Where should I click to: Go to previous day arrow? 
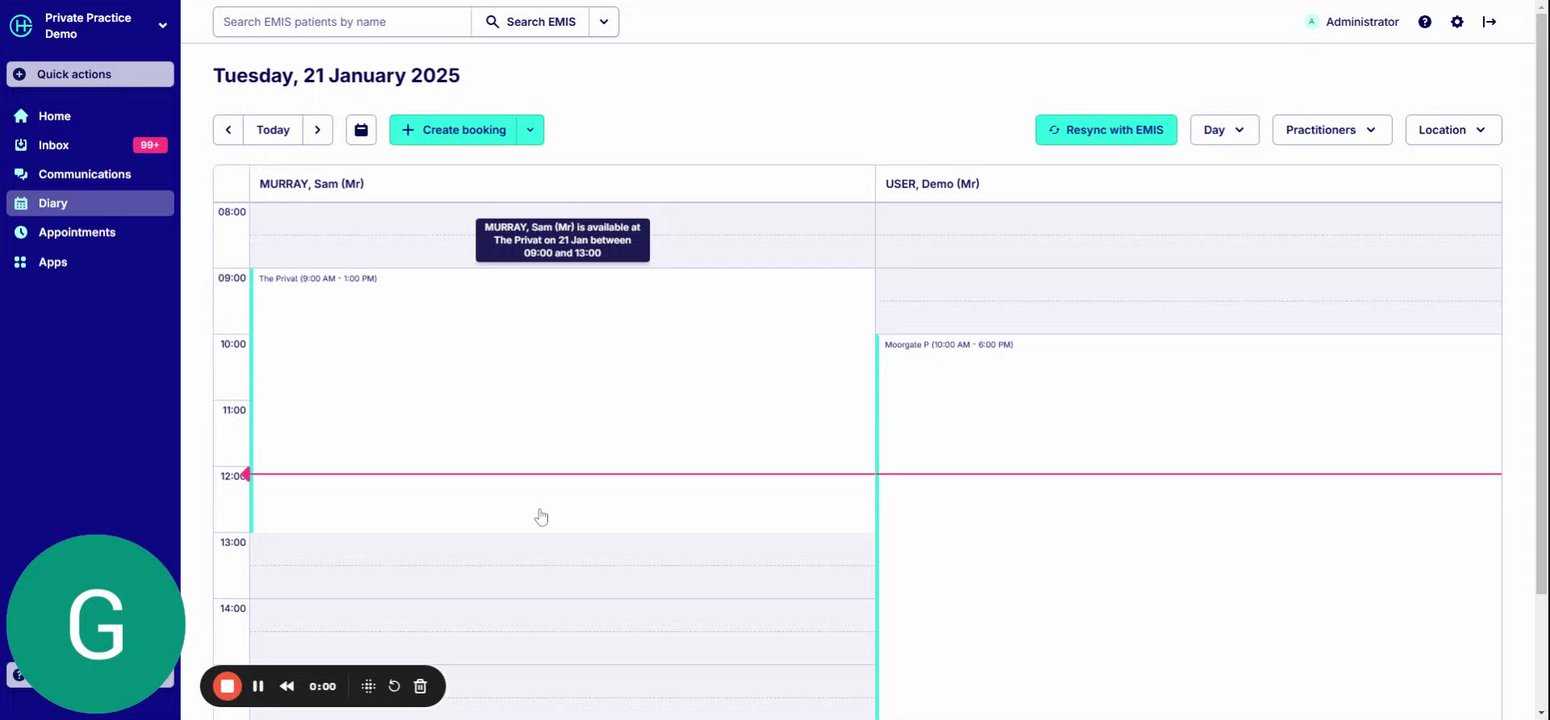pos(228,130)
